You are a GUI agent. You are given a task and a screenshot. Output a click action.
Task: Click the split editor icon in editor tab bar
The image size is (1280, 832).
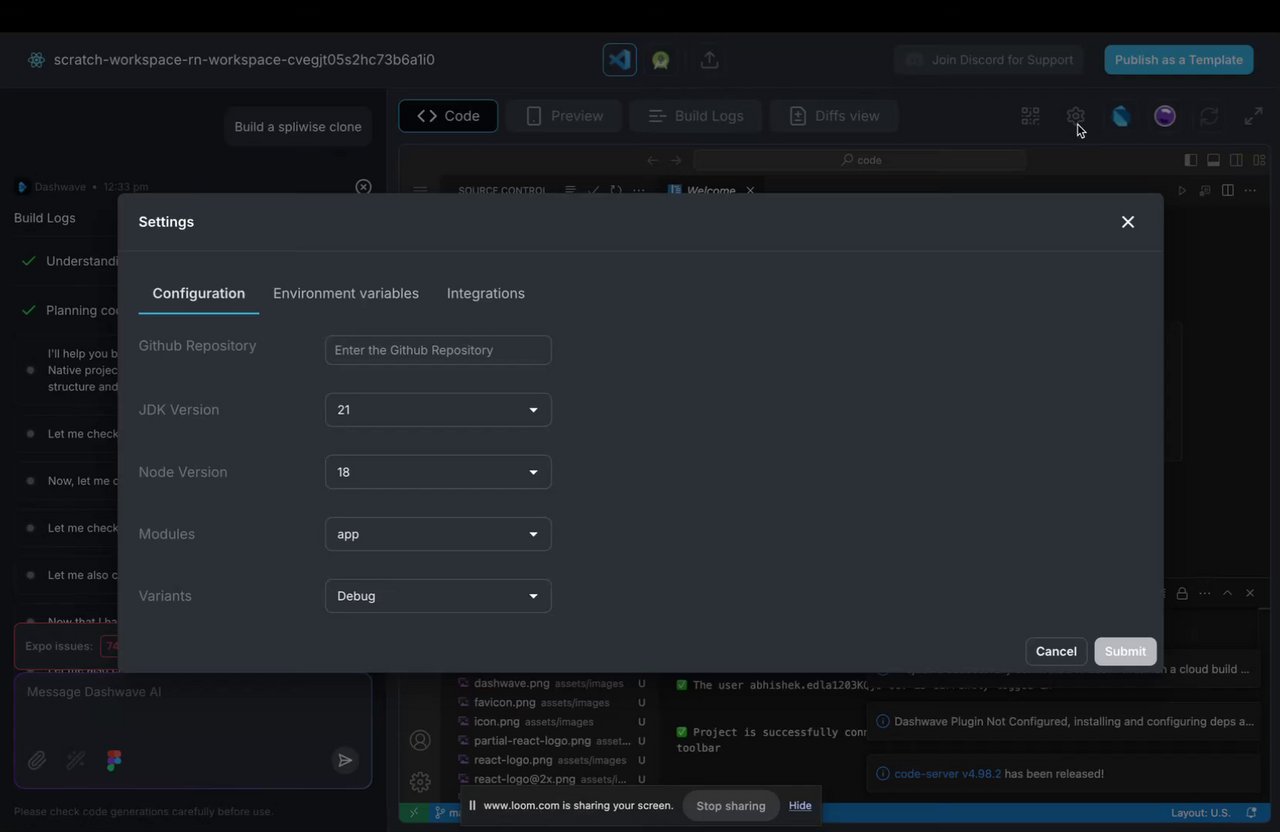click(x=1228, y=190)
